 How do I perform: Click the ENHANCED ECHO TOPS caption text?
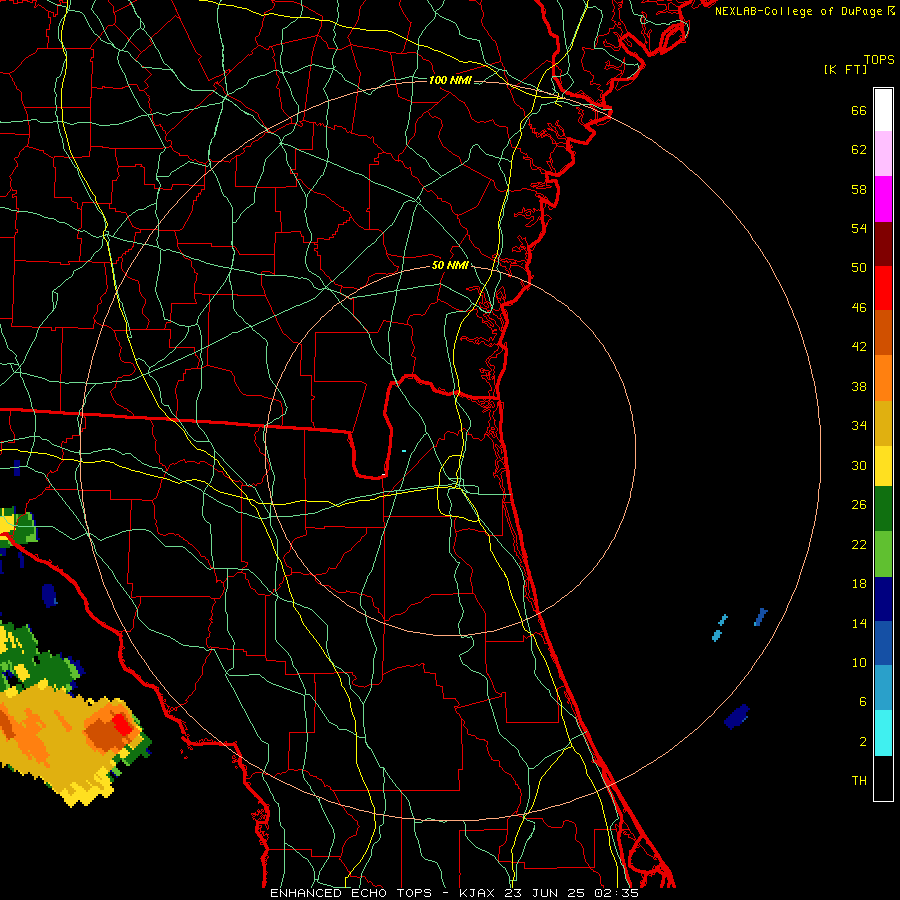click(351, 893)
